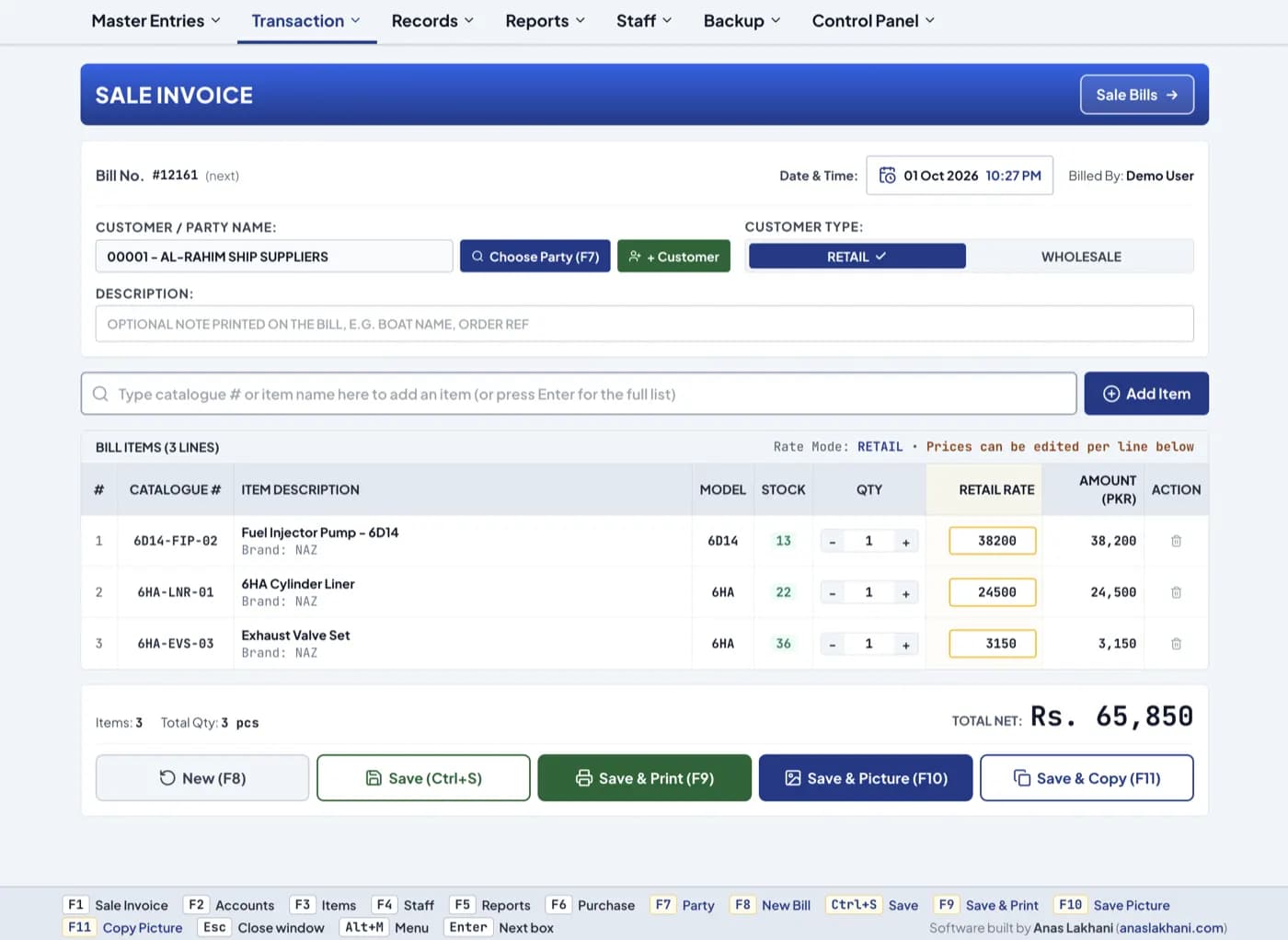Focus the description note field
Screen dimensions: 1288x940
(x=645, y=324)
